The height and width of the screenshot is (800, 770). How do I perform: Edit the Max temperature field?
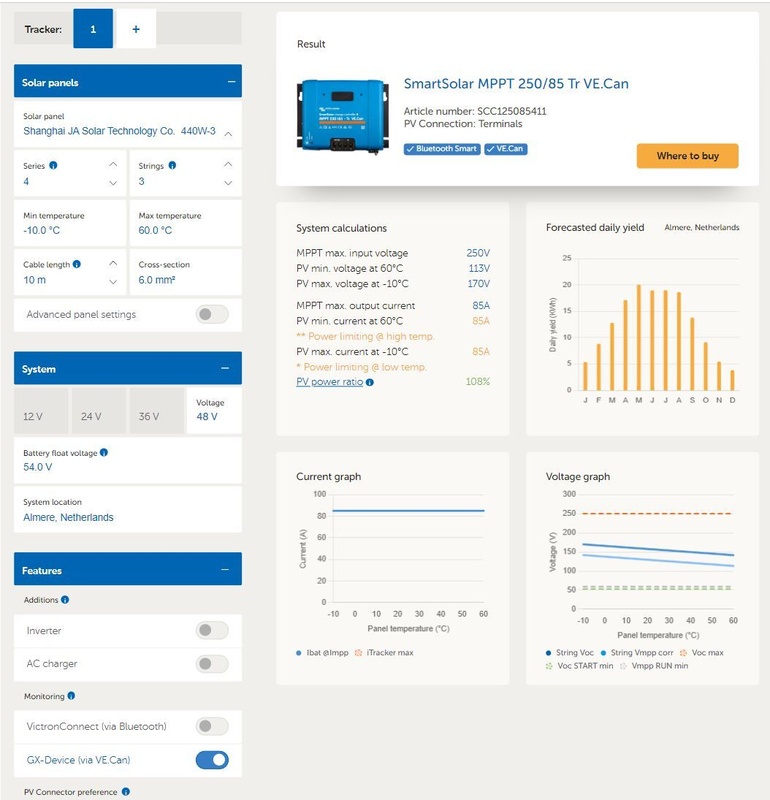(186, 223)
